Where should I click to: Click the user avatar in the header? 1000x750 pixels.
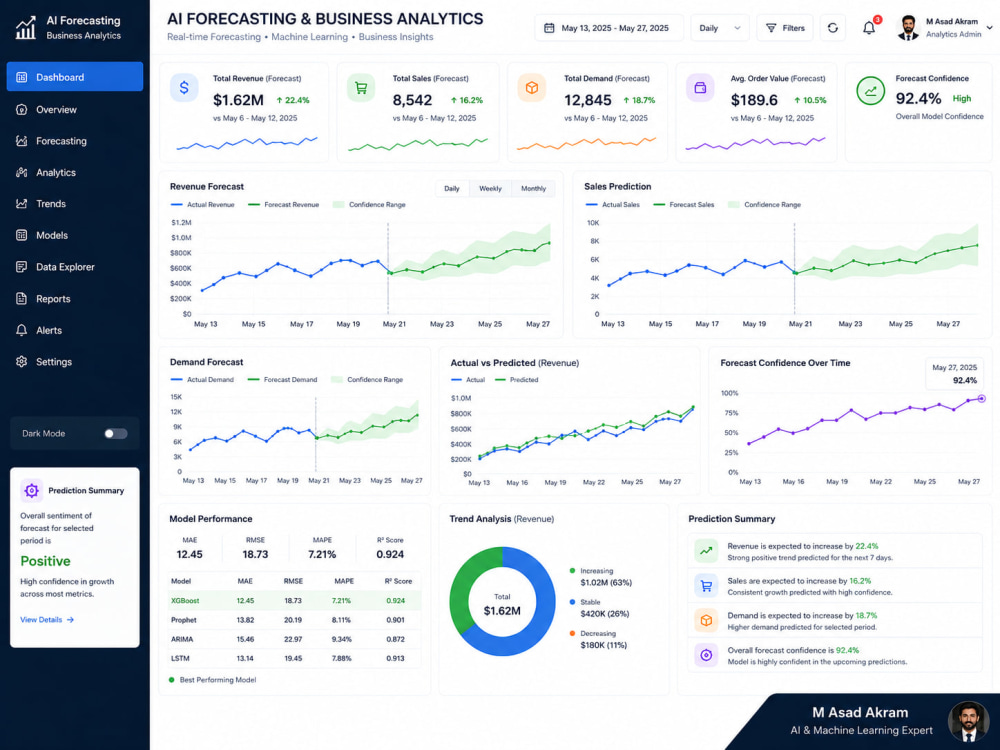[908, 28]
